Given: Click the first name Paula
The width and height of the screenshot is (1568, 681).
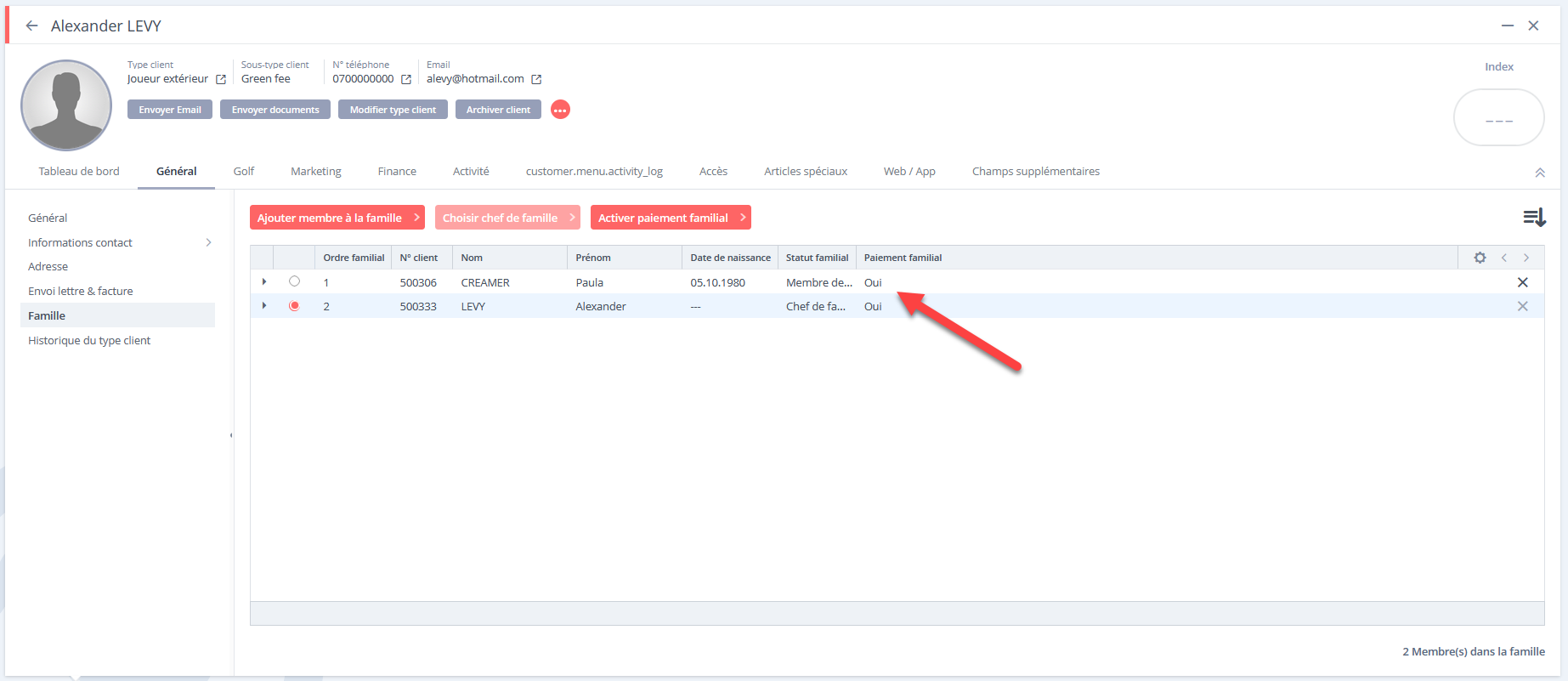Looking at the screenshot, I should 589,282.
